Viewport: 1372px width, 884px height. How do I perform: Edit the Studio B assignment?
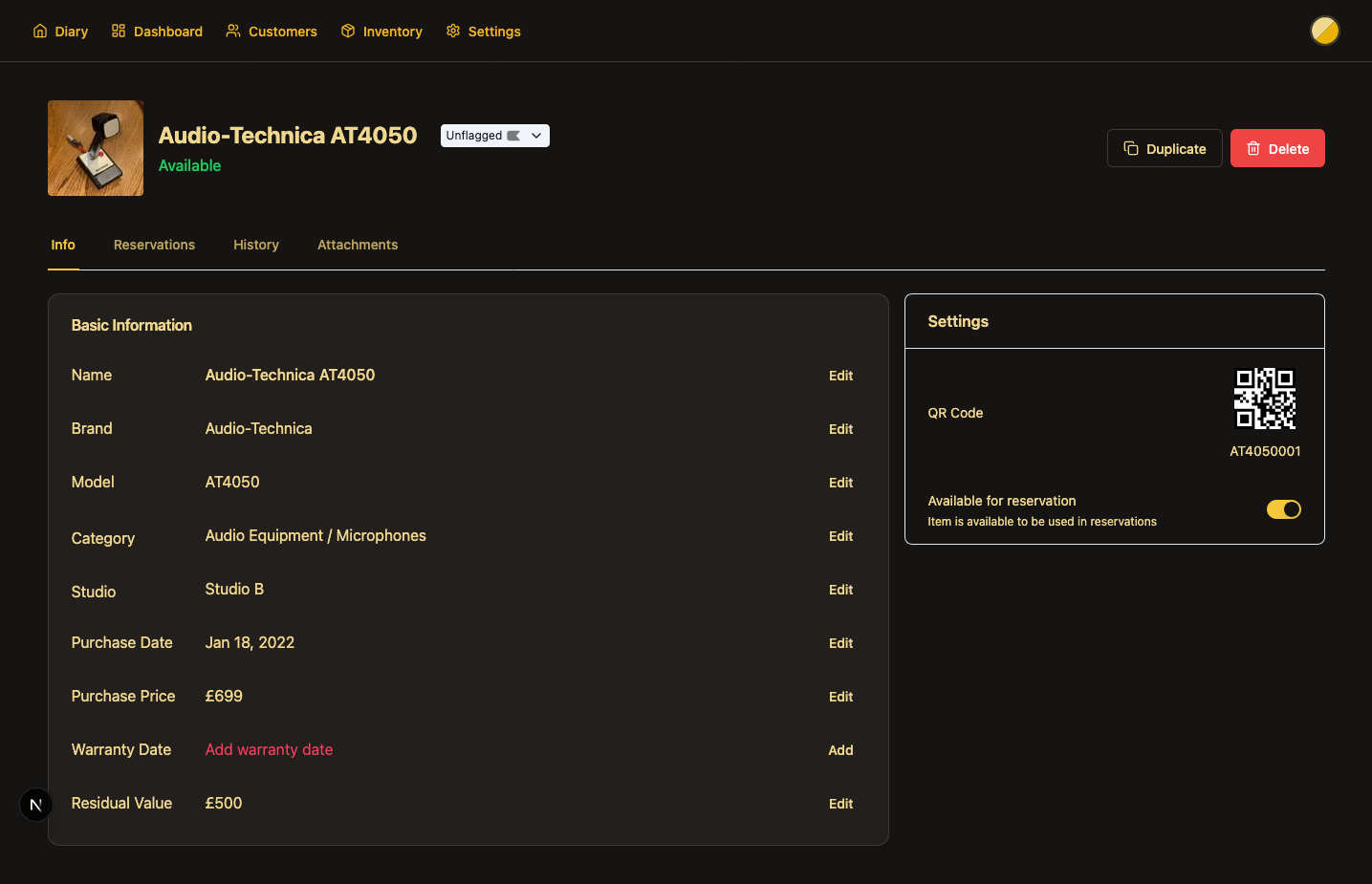click(x=840, y=590)
